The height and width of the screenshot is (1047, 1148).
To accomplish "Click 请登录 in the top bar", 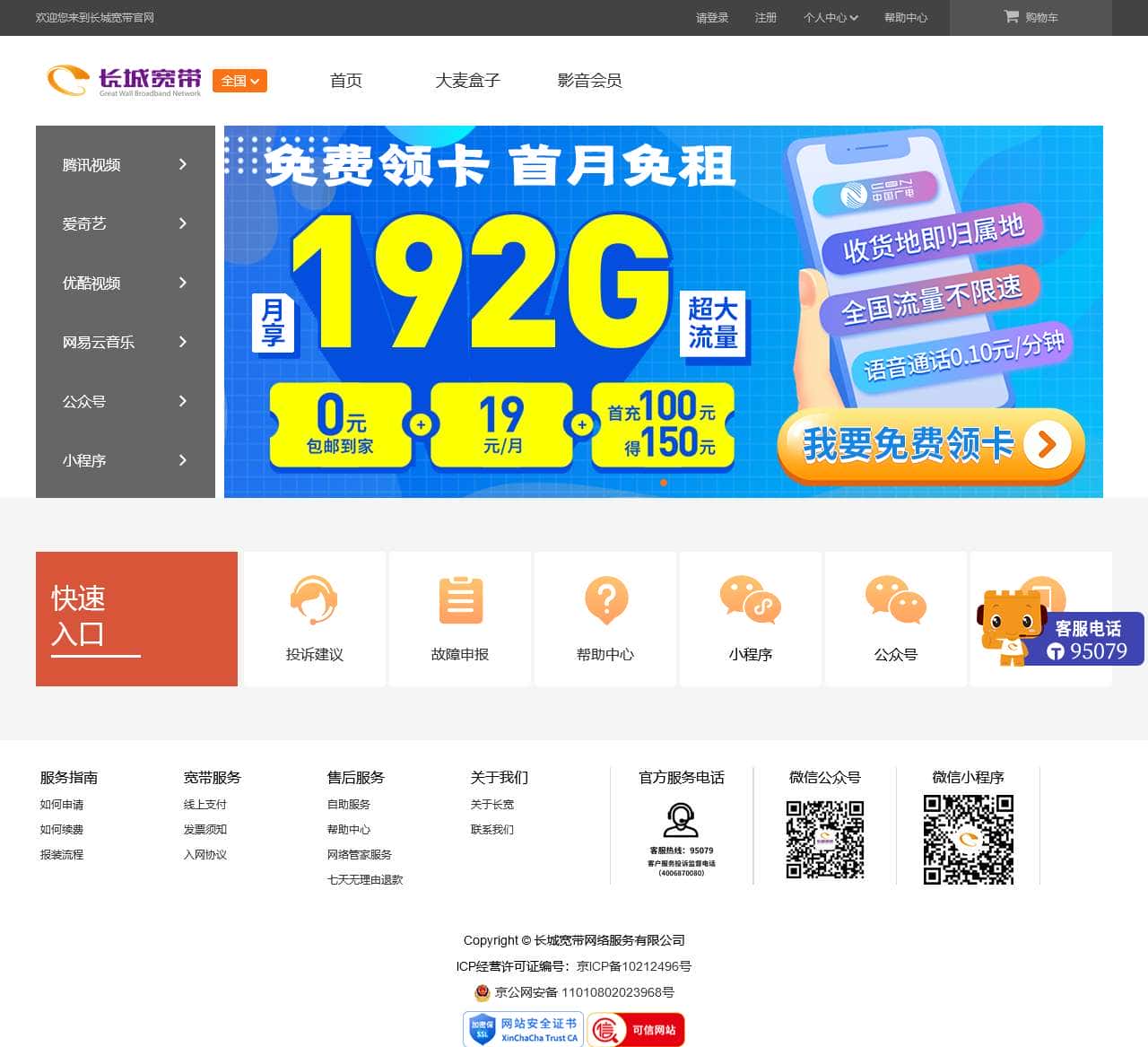I will 712,17.
